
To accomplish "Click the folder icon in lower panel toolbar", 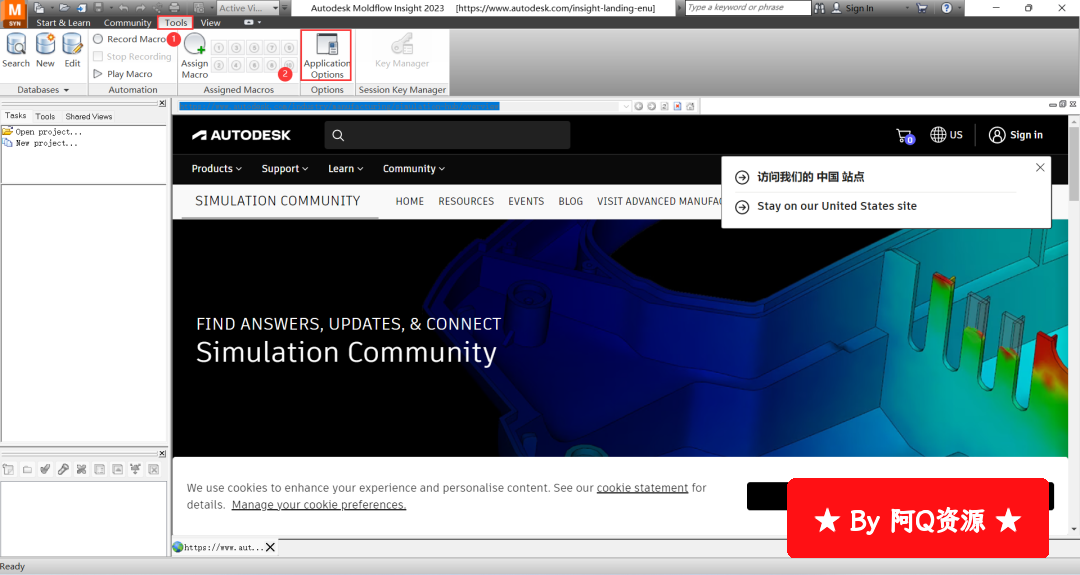I will (28, 469).
